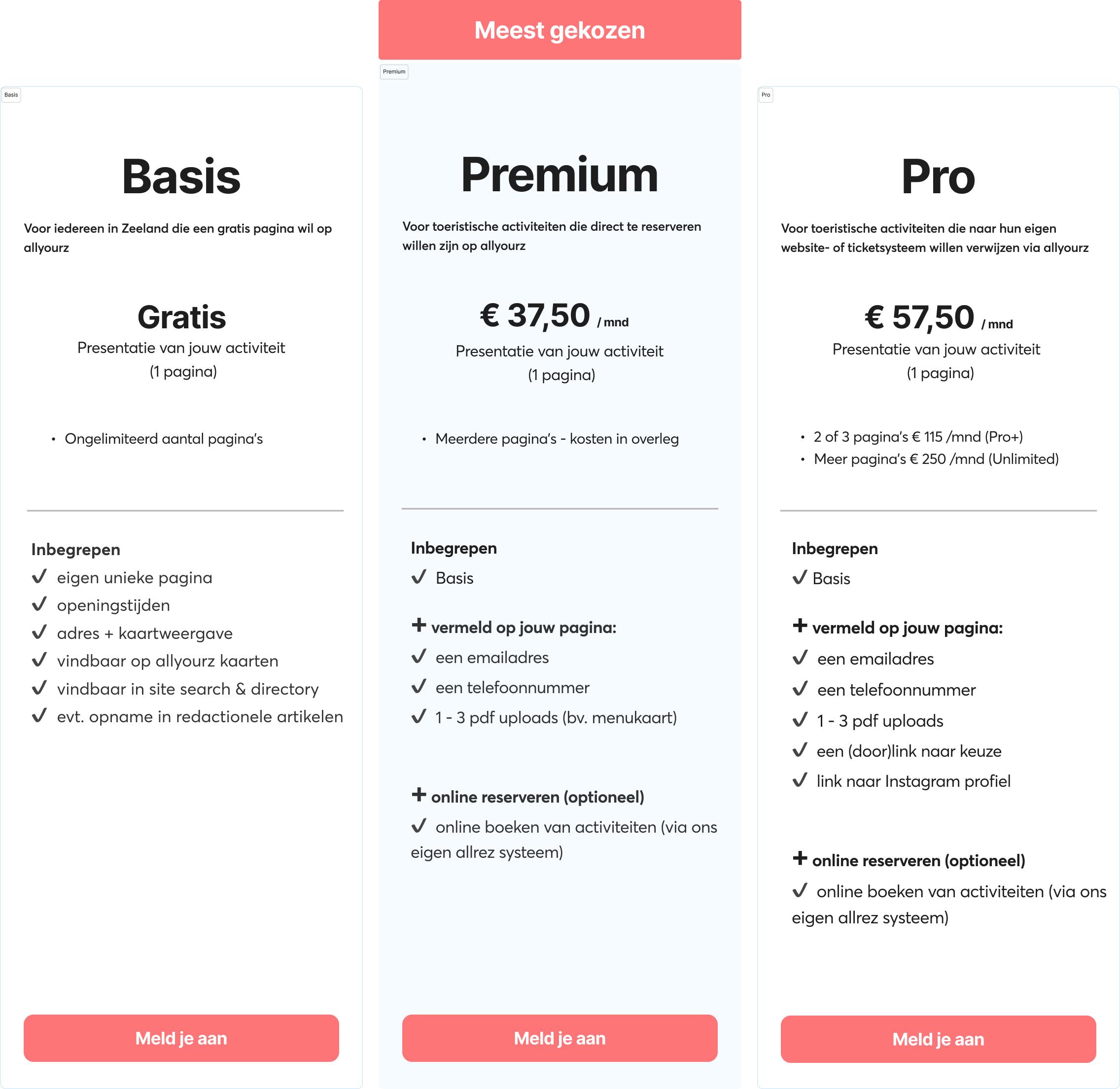Click the 'Meer pagina's € 250 /mnd (Unlimited)' bullet
This screenshot has height=1089, width=1120.
coord(936,459)
